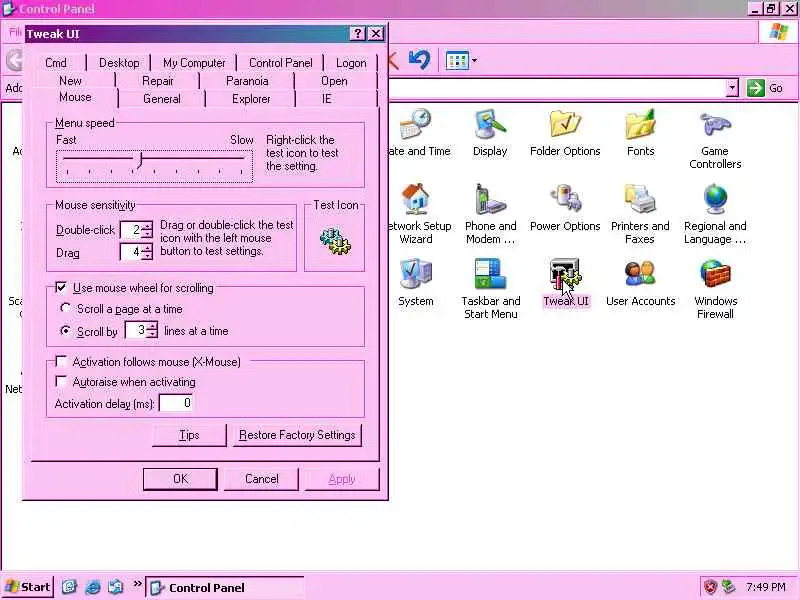
Task: Open the Fonts folder icon
Action: click(640, 124)
